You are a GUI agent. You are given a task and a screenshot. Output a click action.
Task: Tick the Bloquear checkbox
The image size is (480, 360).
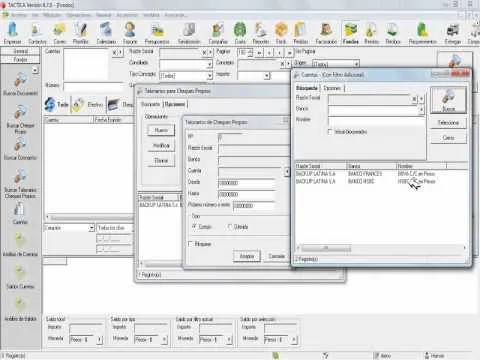coord(191,244)
